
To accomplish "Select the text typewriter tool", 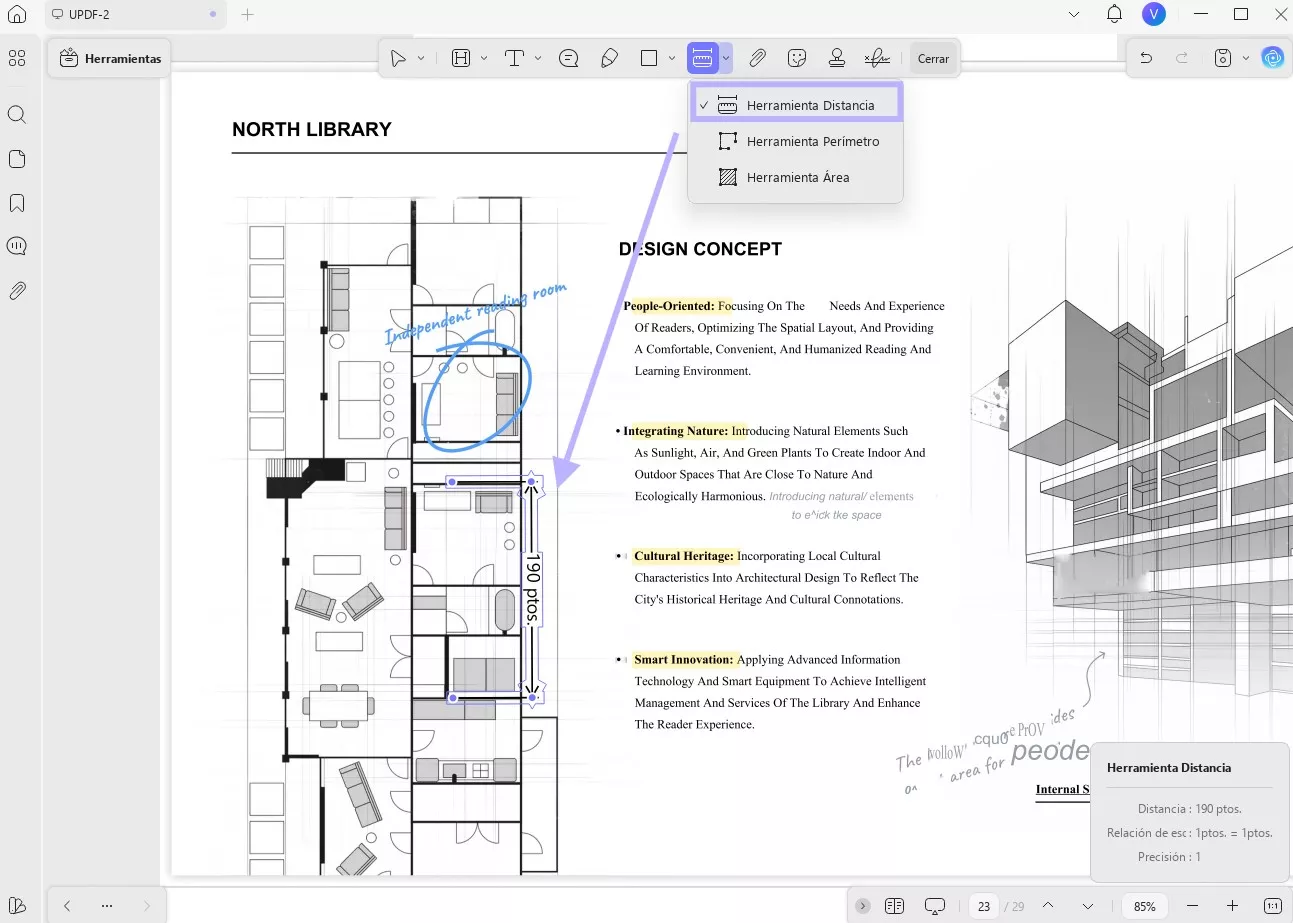I will click(x=515, y=59).
